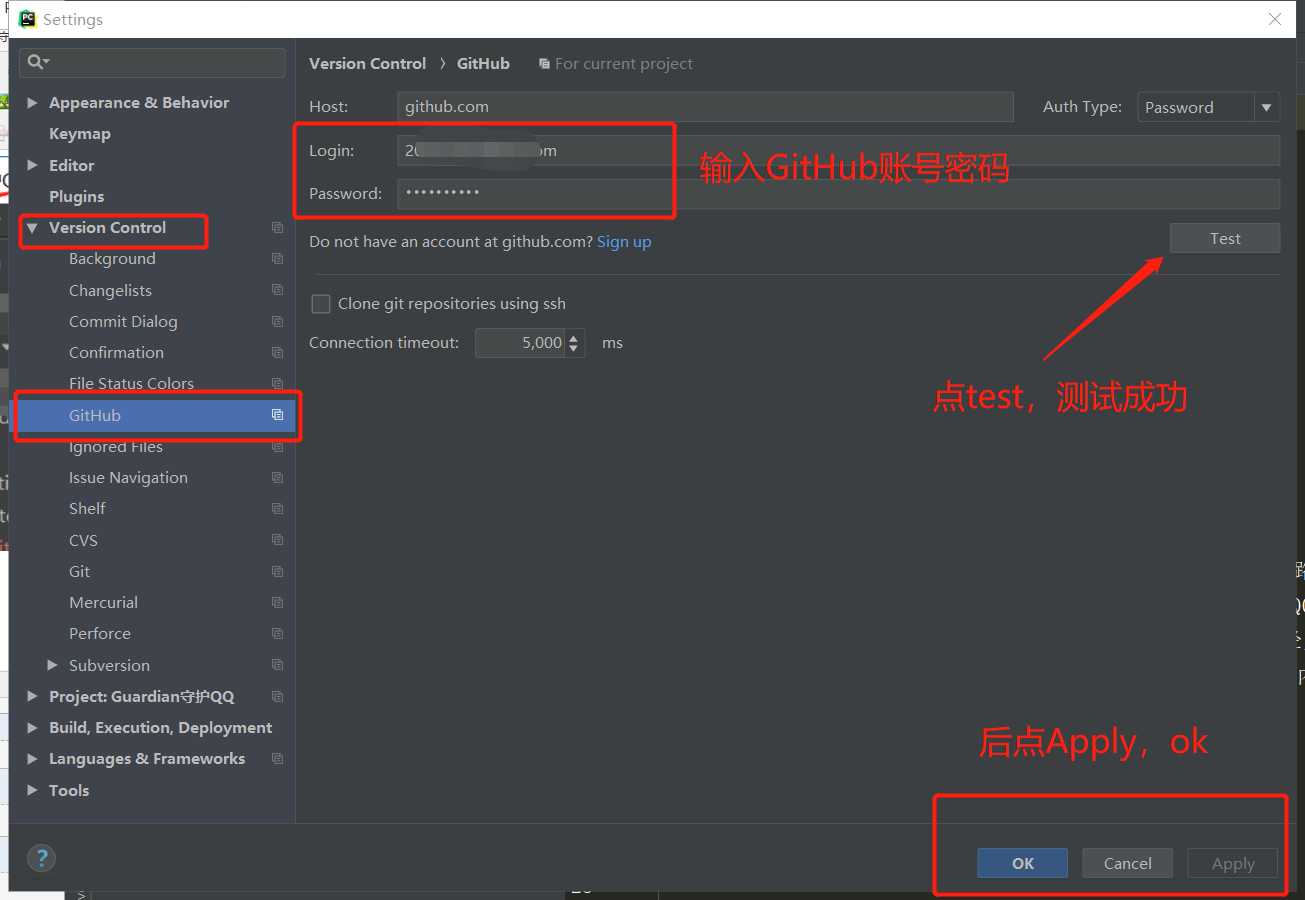Follow the 'Sign up' link
This screenshot has height=900, width=1305.
[624, 242]
